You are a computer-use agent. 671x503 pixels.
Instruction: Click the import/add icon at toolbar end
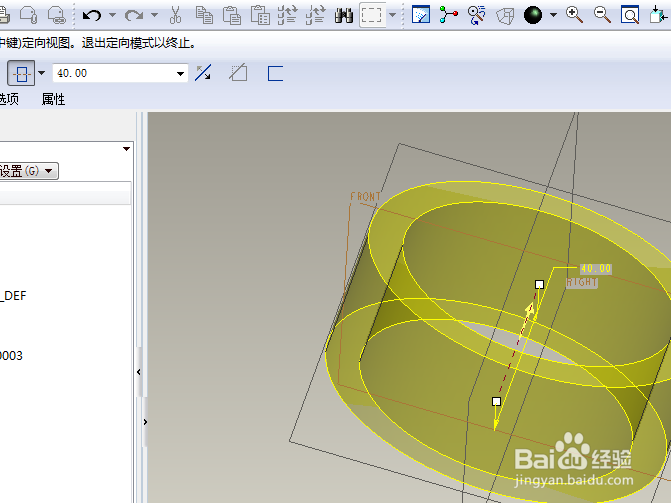[x=658, y=15]
